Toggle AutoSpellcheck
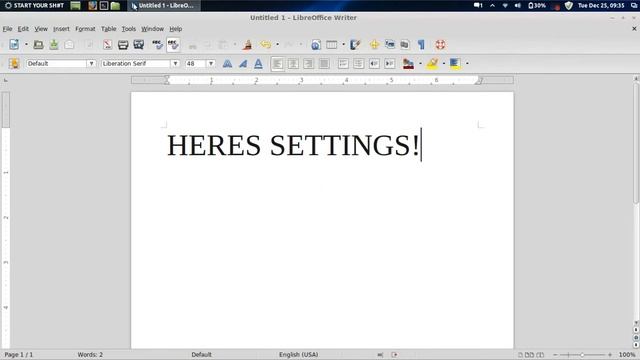Image resolution: width=640 pixels, height=360 pixels. (x=173, y=44)
